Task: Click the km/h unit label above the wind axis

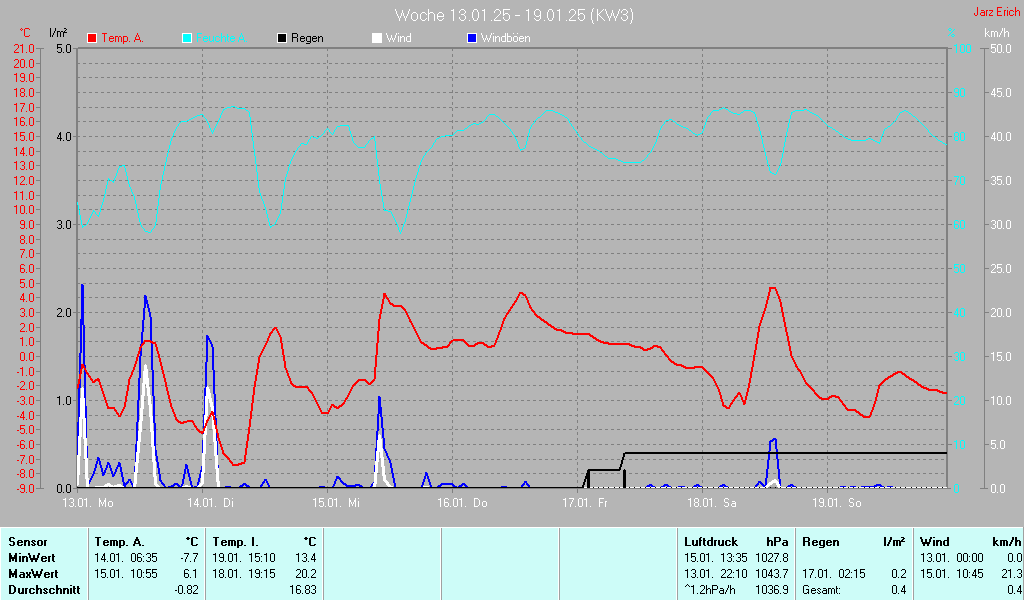Action: click(997, 33)
